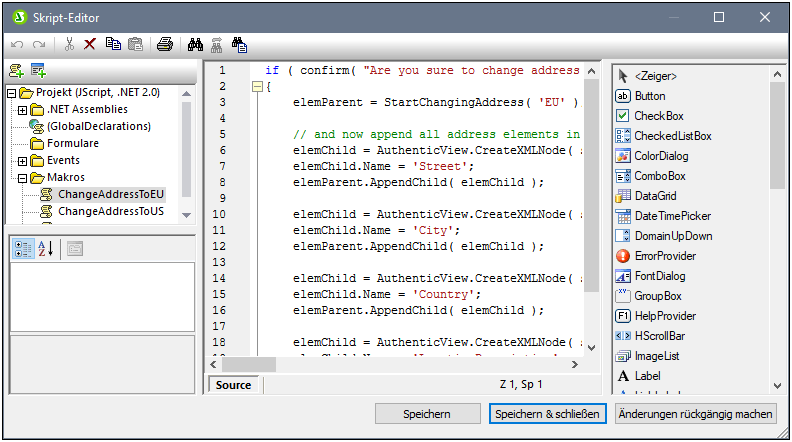The image size is (792, 442).
Task: Click the red X delete icon
Action: (90, 45)
